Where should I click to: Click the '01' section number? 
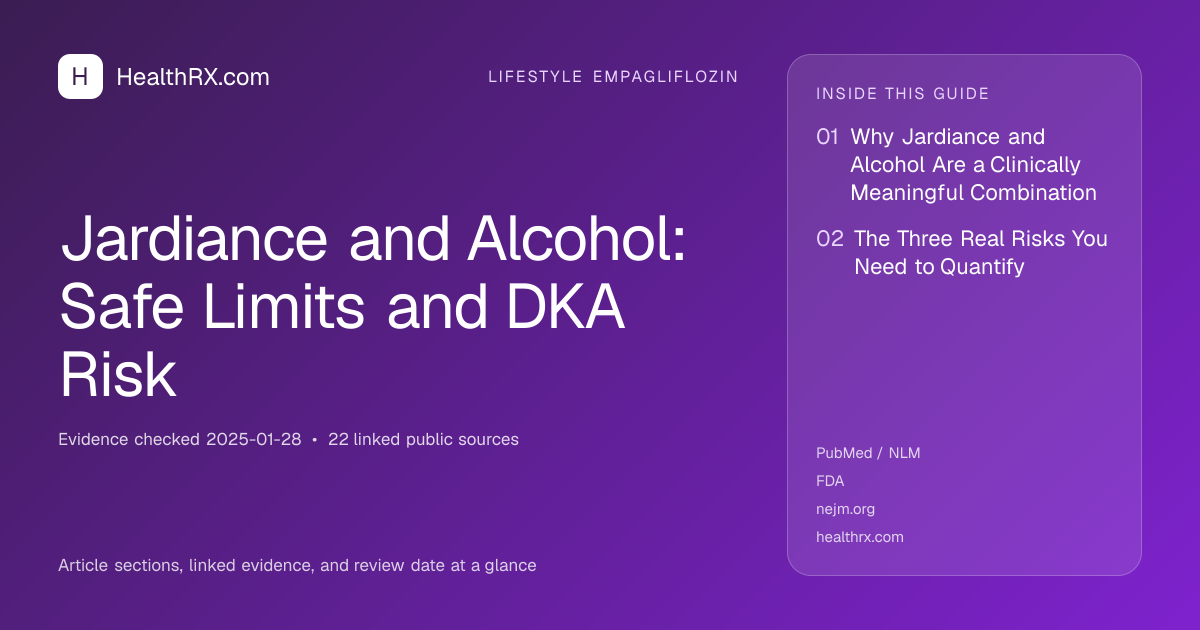(827, 137)
